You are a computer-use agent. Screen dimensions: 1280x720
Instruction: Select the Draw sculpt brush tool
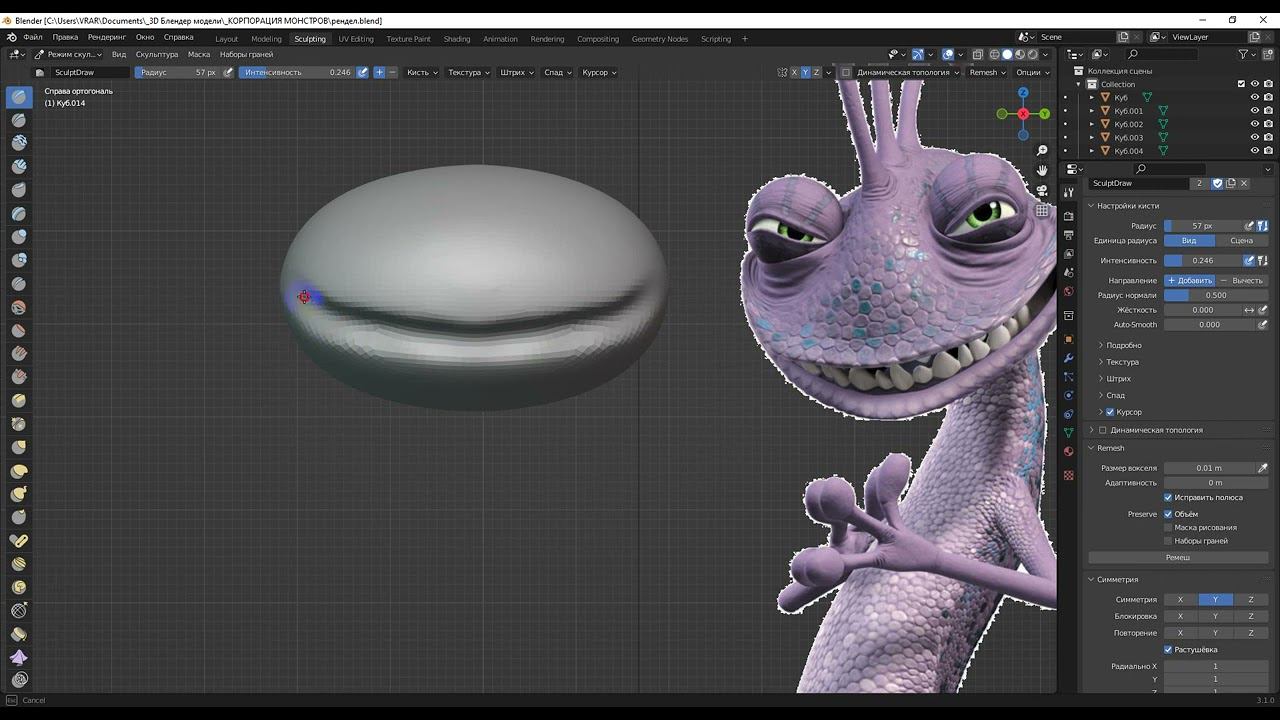pyautogui.click(x=19, y=97)
